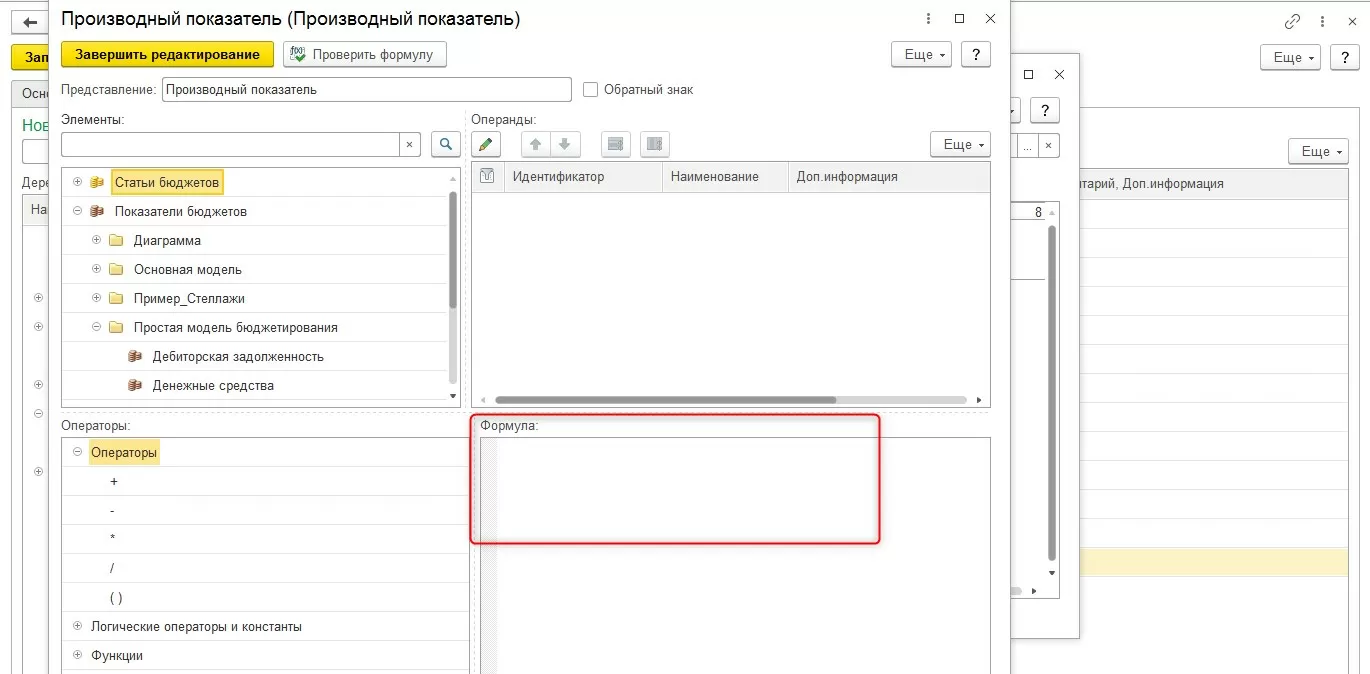Image resolution: width=1370 pixels, height=674 pixels.
Task: Open the Еще dropdown in main window header
Action: click(x=1290, y=57)
